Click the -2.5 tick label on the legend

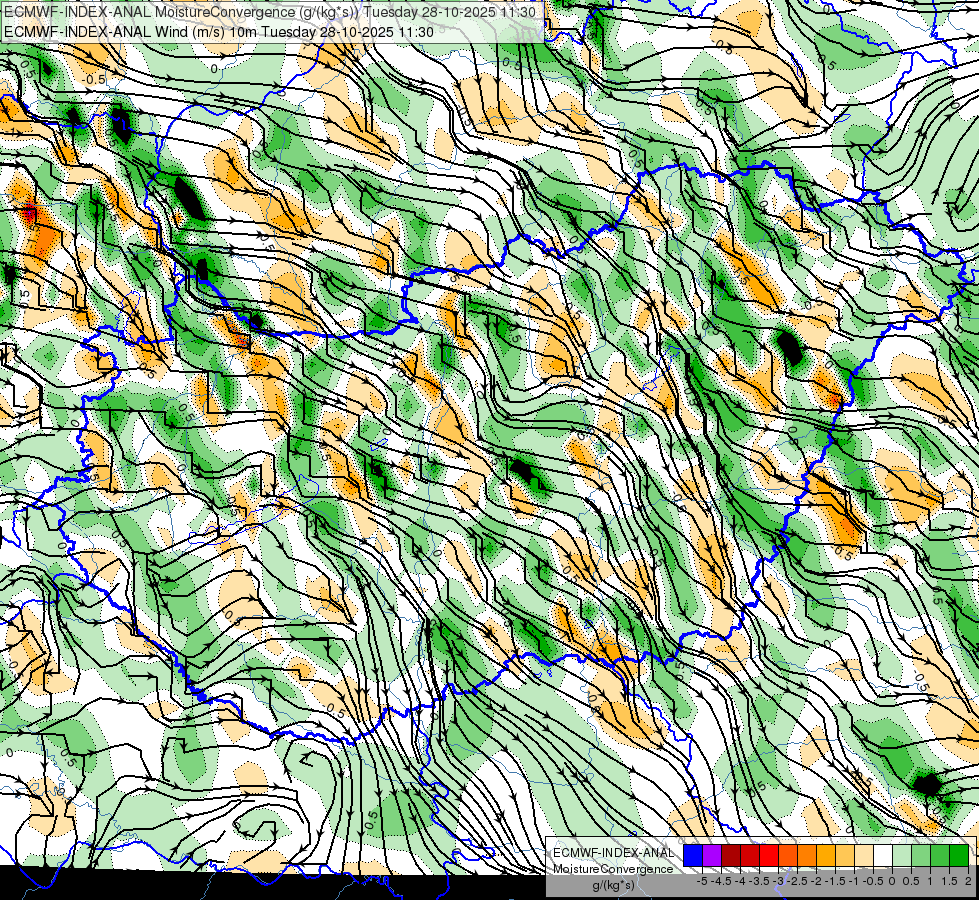[x=798, y=881]
